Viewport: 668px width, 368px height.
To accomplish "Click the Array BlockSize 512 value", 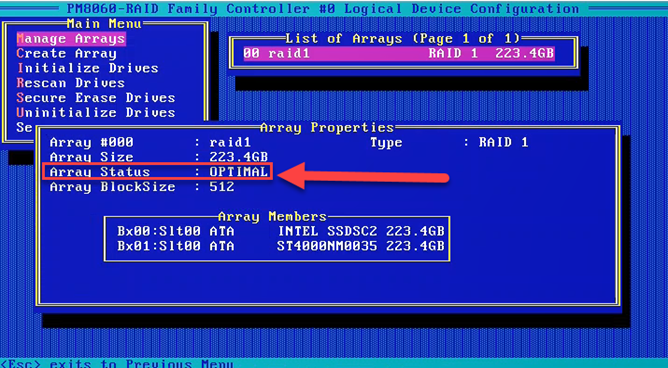I will pos(222,187).
